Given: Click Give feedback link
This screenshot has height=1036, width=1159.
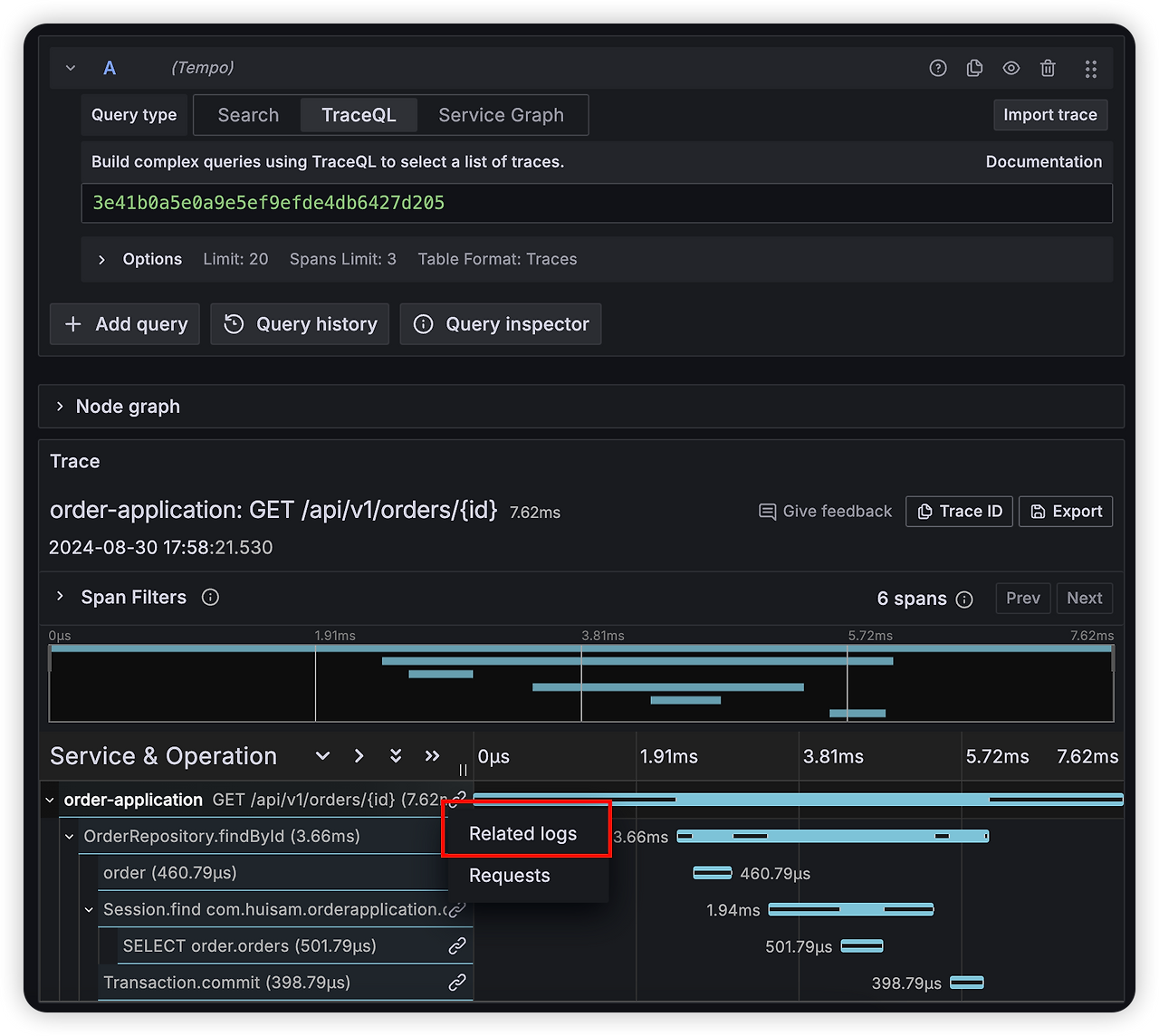Looking at the screenshot, I should pyautogui.click(x=825, y=512).
